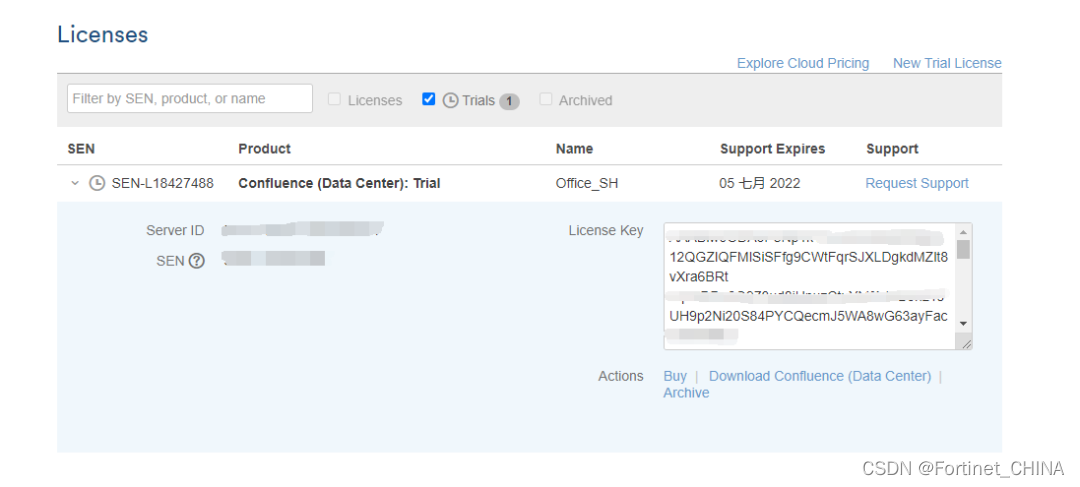Click the clock icon next to Trials
1080x487 pixels.
tap(450, 101)
